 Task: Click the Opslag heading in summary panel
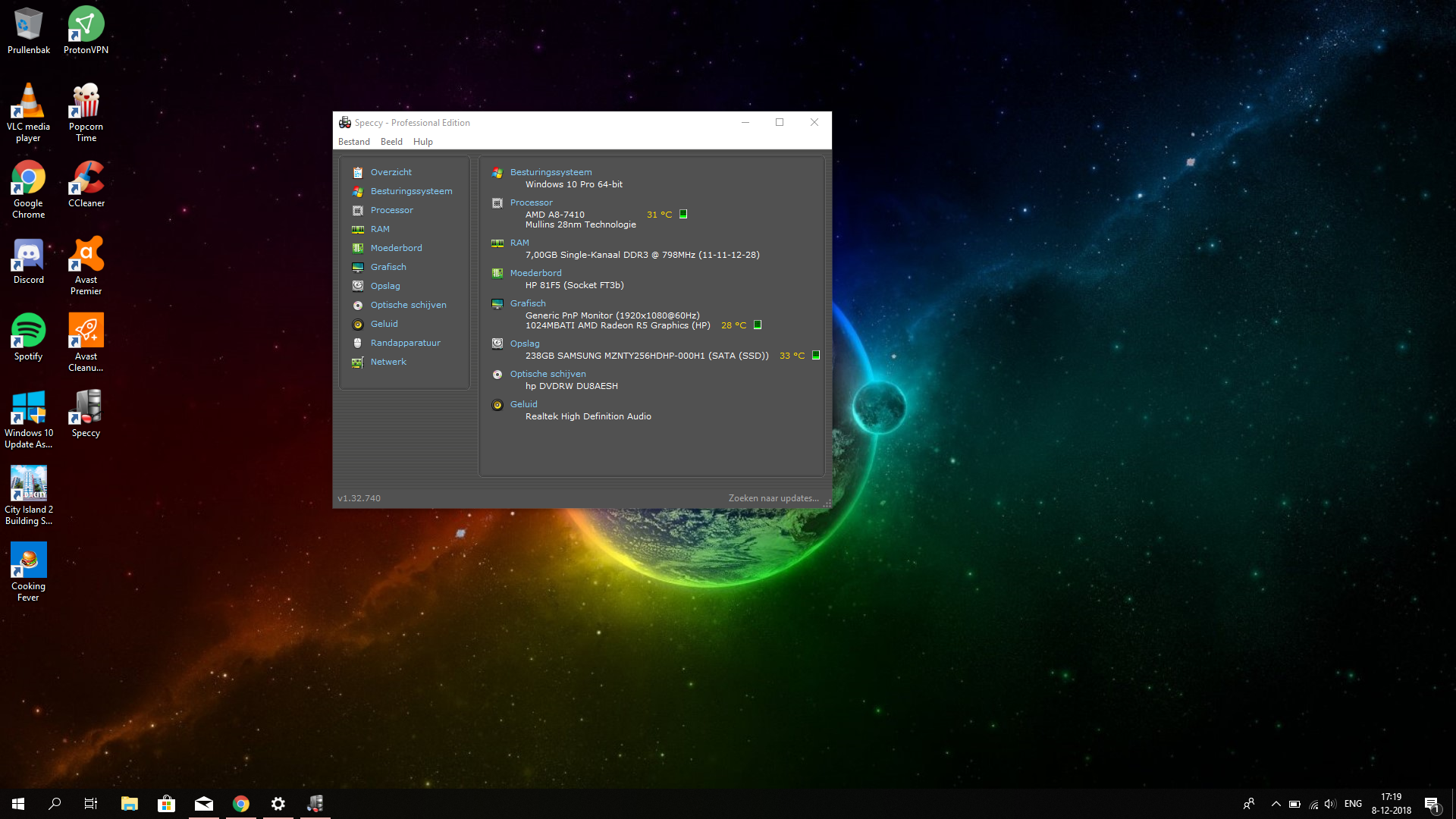pos(525,344)
